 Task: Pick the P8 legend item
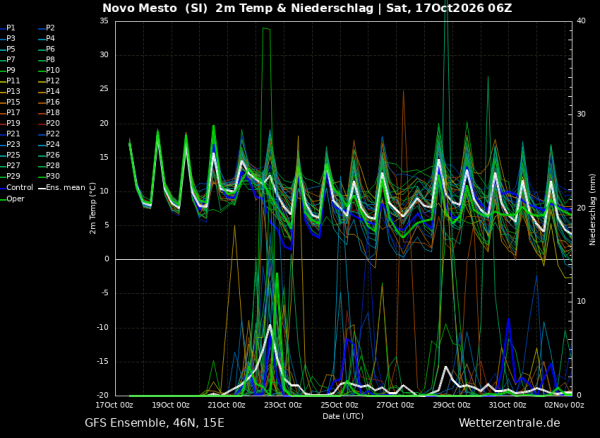point(47,60)
